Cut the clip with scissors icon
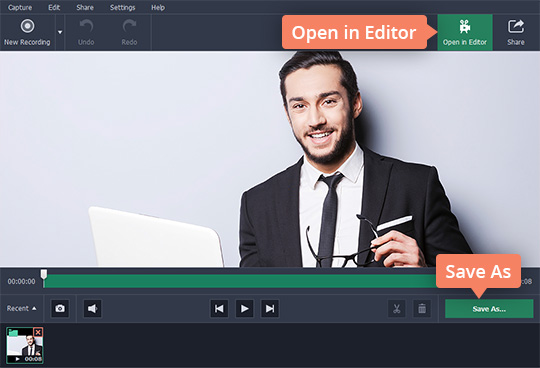Screen dimensions: 540x368 click(397, 308)
